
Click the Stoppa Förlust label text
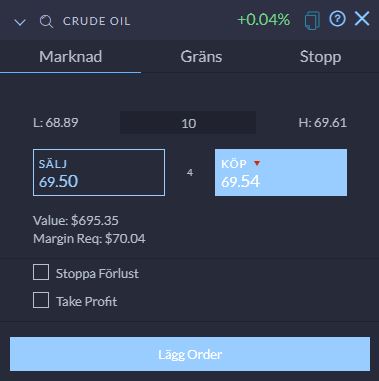tap(97, 273)
